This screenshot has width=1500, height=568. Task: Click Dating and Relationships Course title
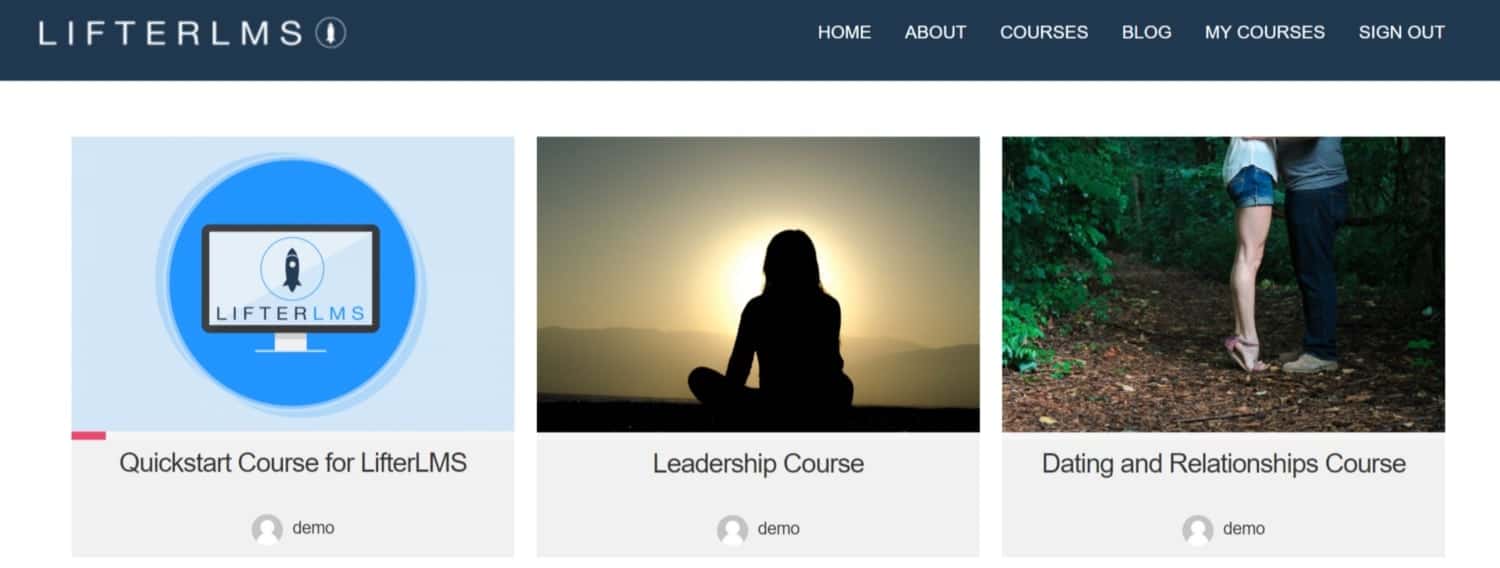pyautogui.click(x=1223, y=464)
